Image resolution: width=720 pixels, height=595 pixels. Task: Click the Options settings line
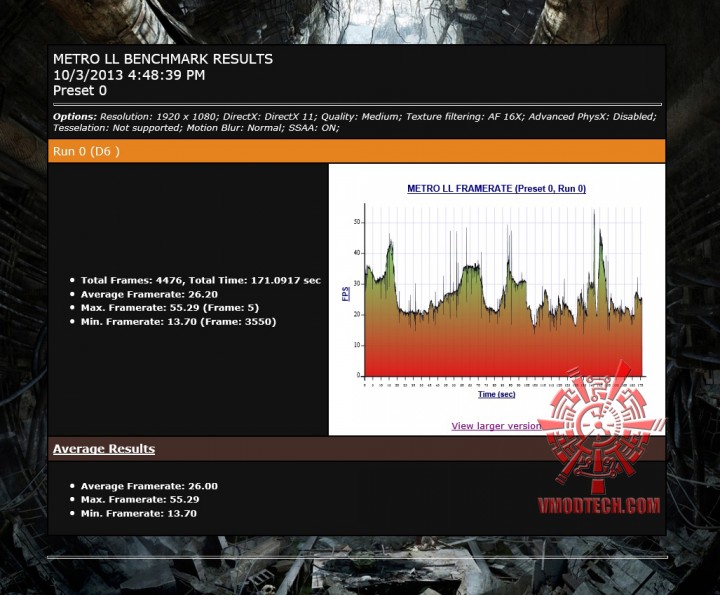coord(354,122)
